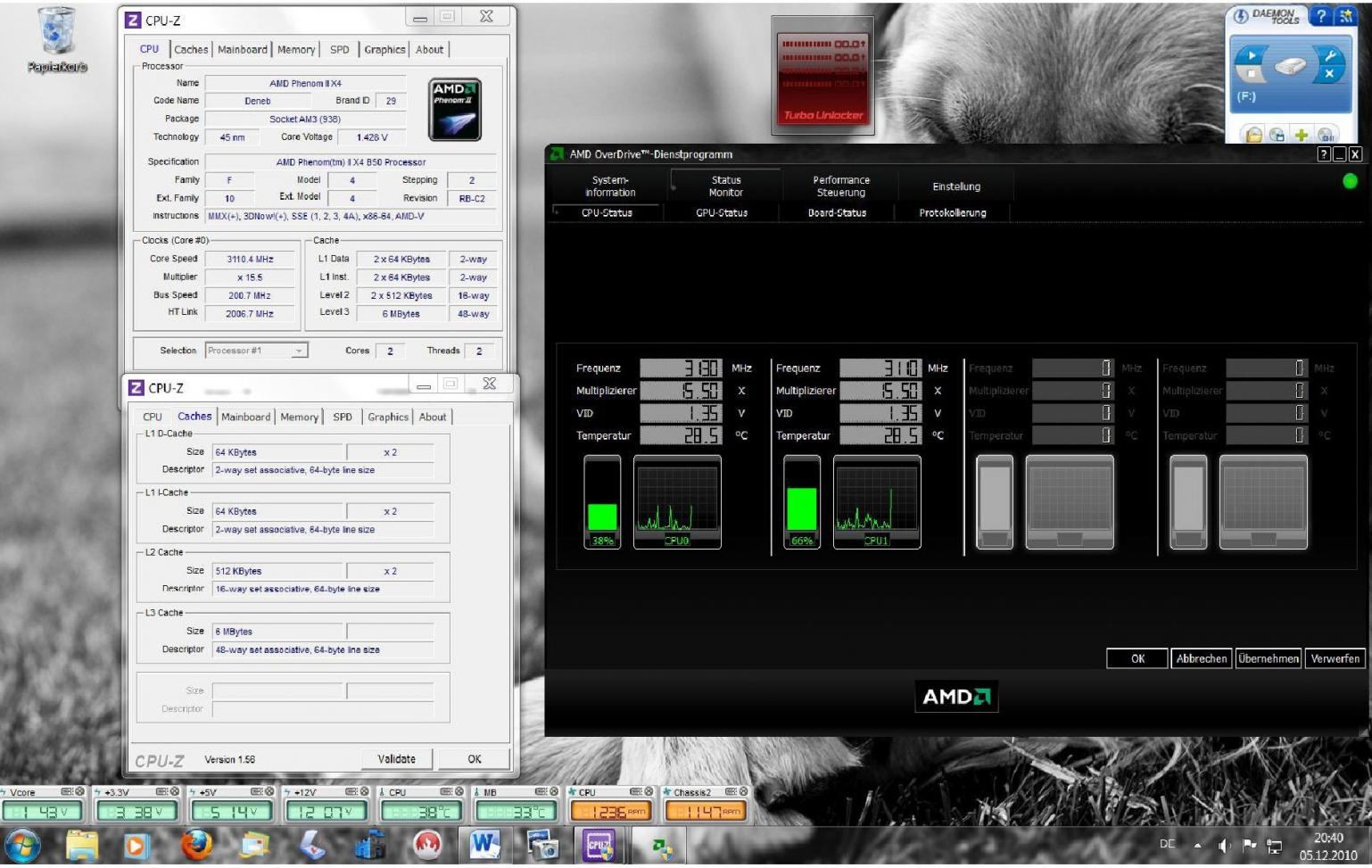Click the green plus add icon in DAEMON Tools
This screenshot has width=1372, height=868.
coord(1302,135)
